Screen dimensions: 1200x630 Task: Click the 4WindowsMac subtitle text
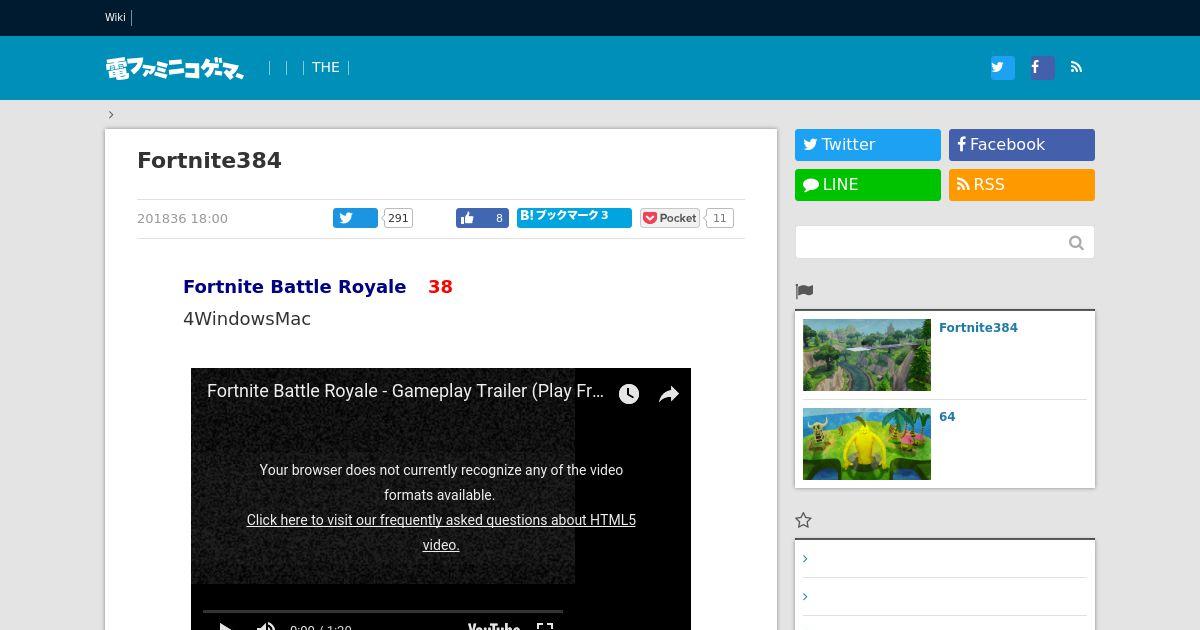coord(247,319)
